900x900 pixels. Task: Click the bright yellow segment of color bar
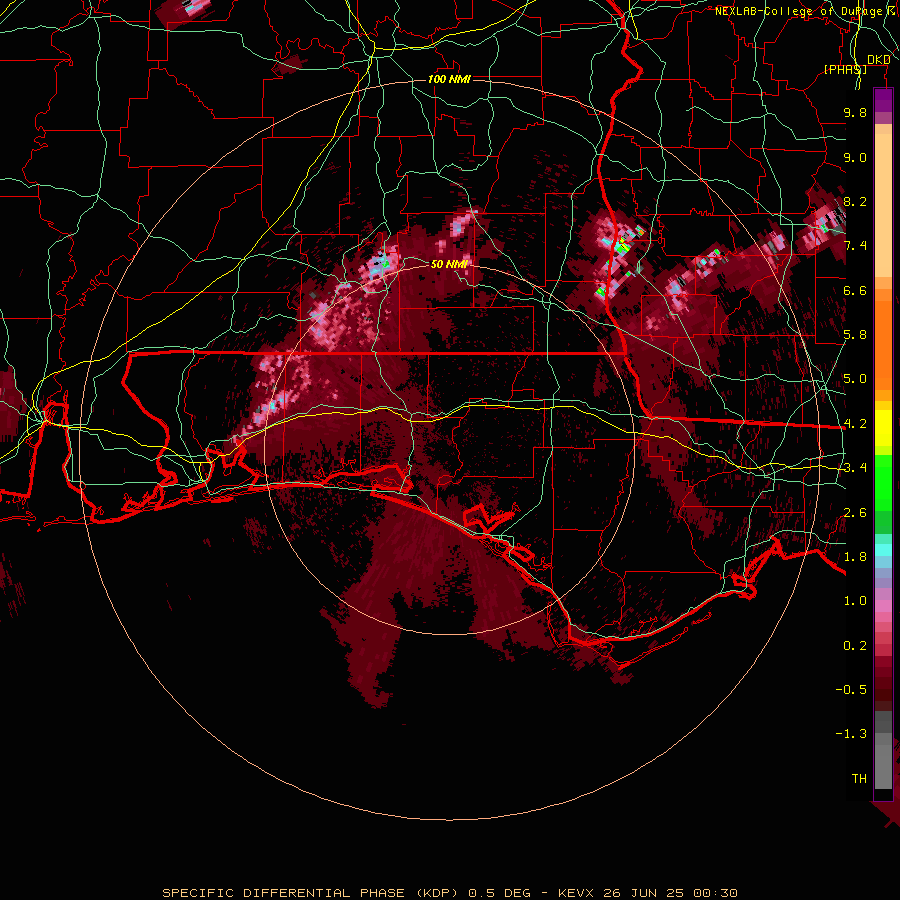(x=883, y=428)
